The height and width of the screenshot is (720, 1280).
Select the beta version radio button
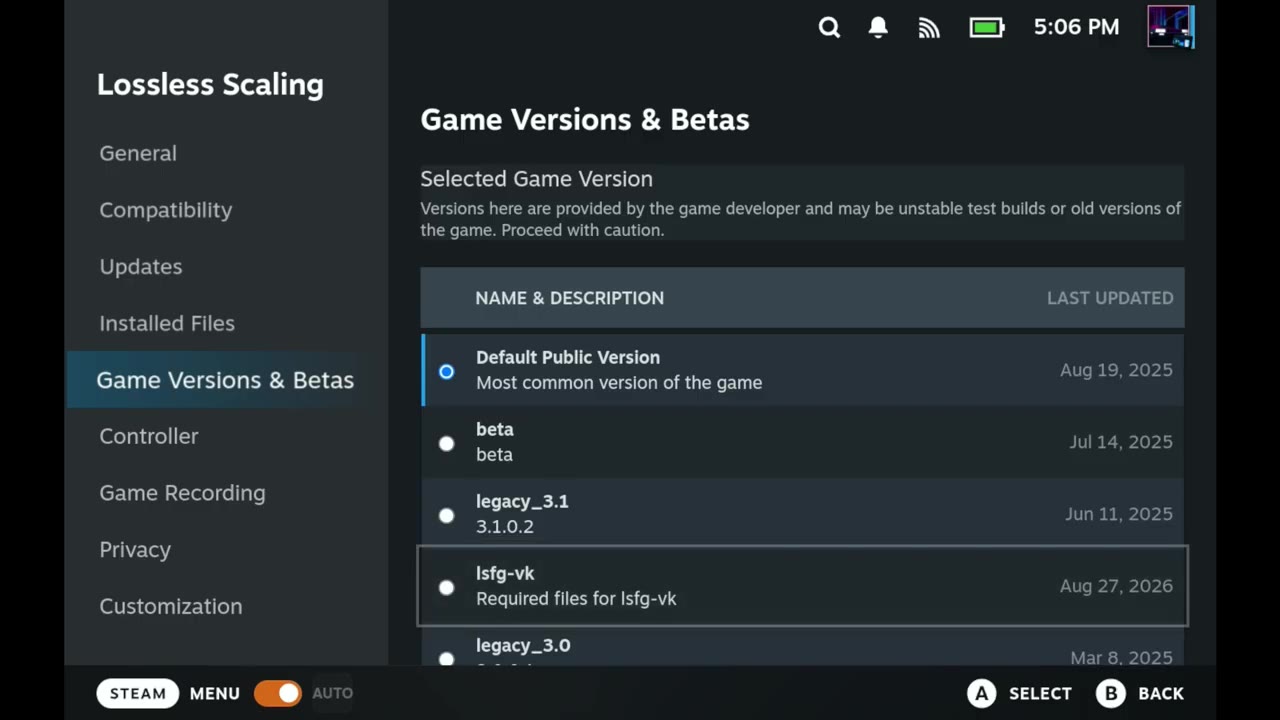click(446, 443)
